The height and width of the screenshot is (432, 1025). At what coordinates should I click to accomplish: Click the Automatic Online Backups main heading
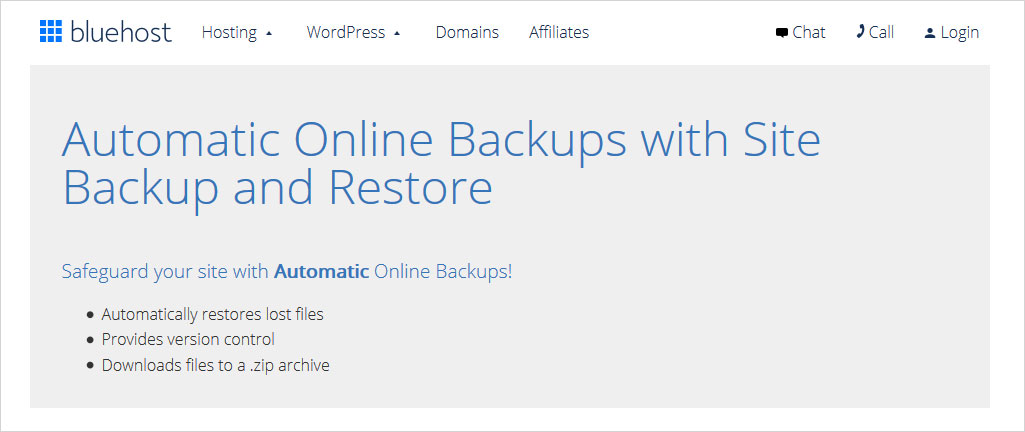[x=441, y=163]
